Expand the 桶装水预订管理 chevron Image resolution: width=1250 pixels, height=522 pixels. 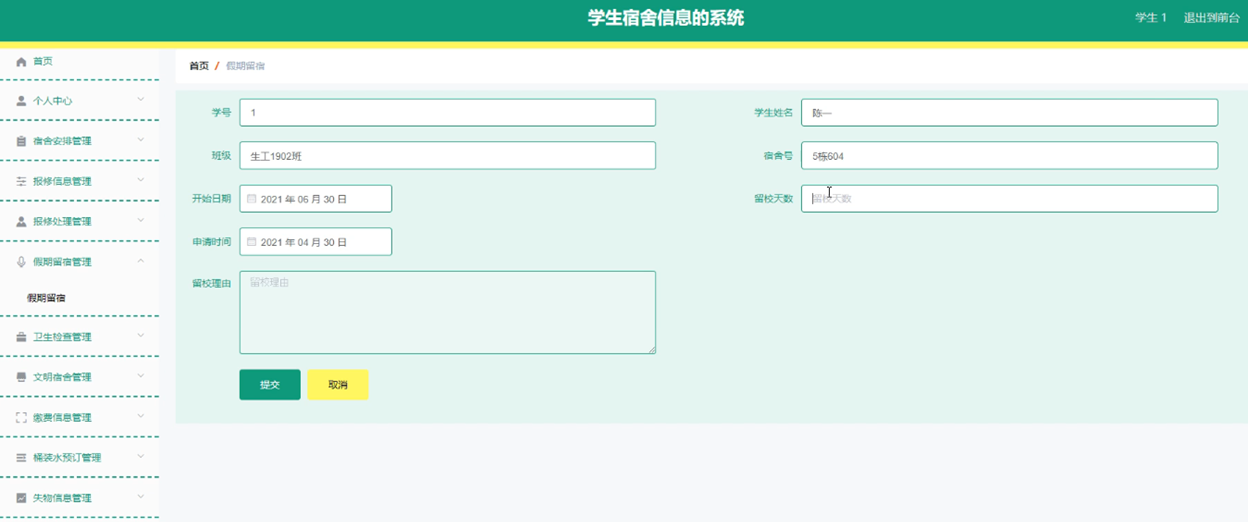[141, 457]
